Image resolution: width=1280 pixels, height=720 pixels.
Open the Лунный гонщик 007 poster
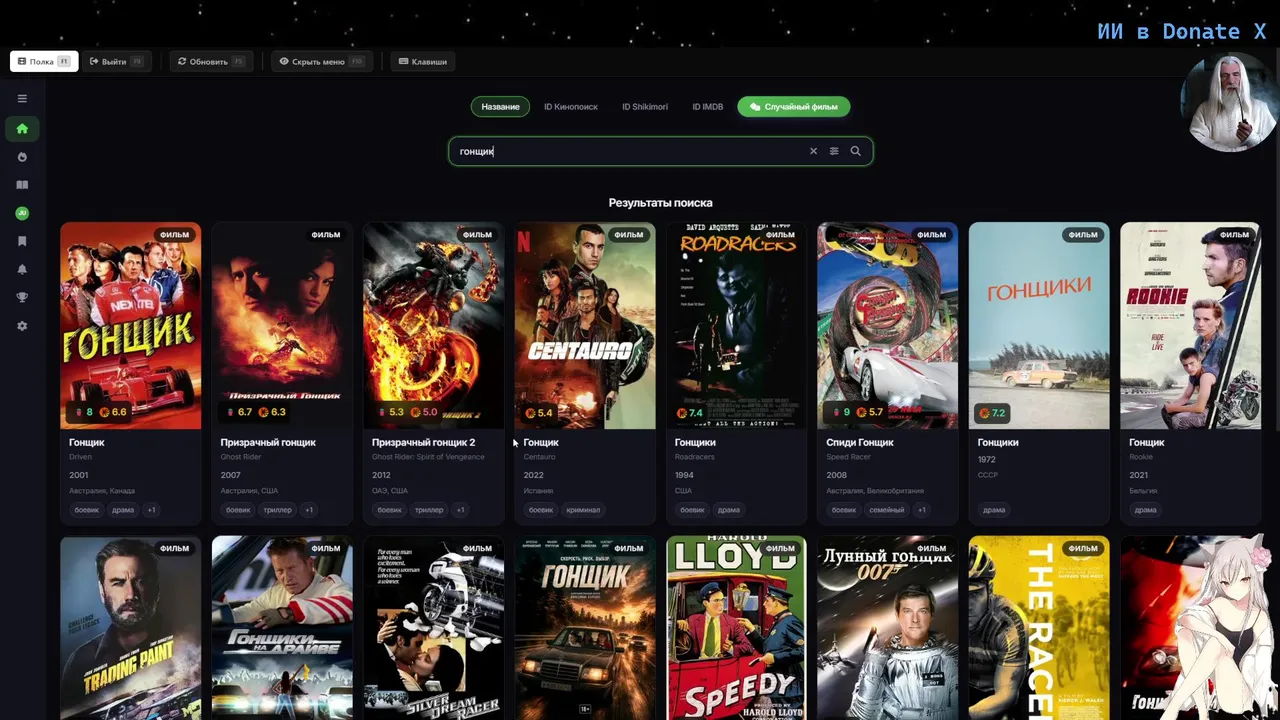[x=888, y=628]
